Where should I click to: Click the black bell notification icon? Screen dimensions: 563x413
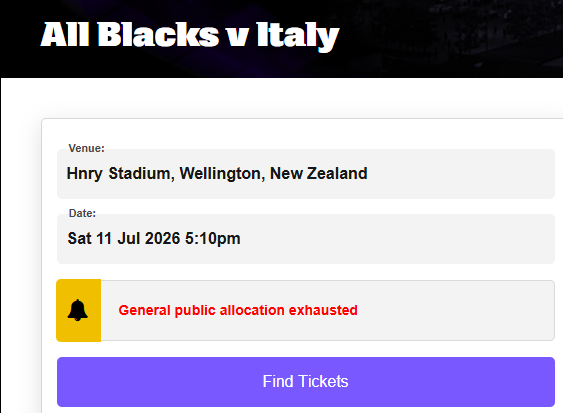[78, 310]
